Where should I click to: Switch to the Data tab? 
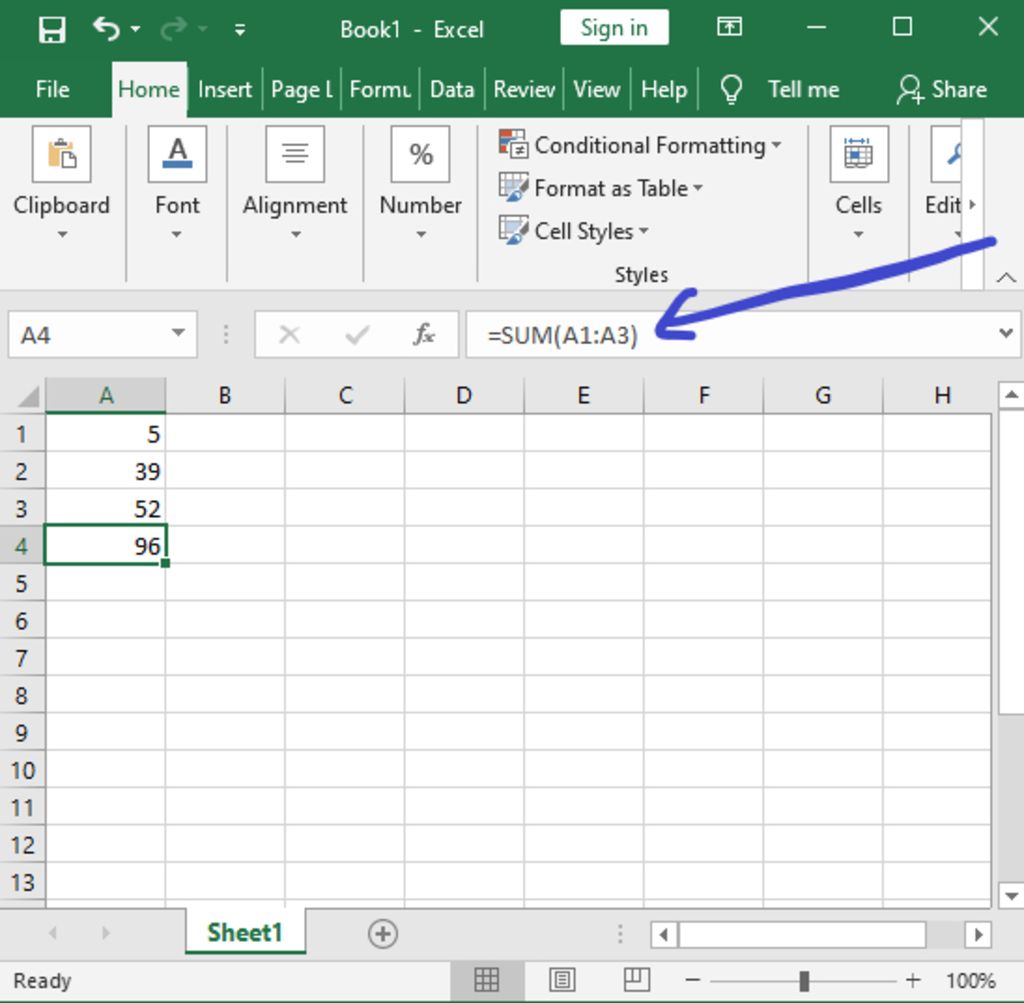(x=452, y=89)
